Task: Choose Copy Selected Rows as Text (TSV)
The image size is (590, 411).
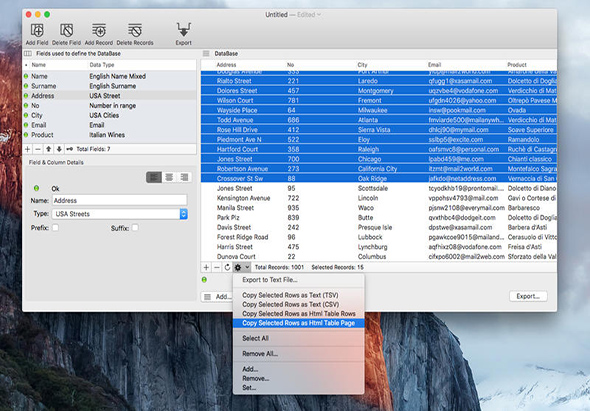Action: click(299, 295)
